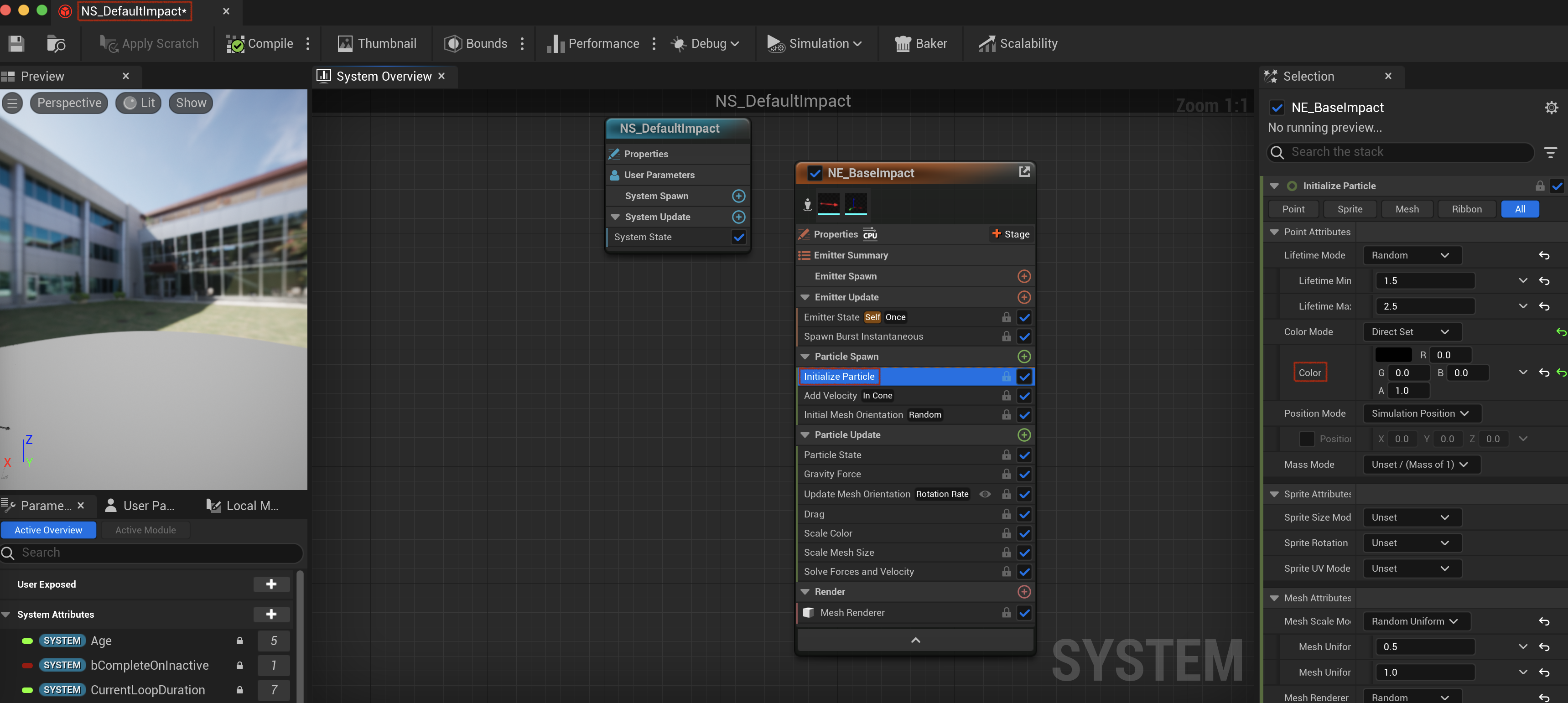Disable the Drag module checkbox

tap(1024, 514)
